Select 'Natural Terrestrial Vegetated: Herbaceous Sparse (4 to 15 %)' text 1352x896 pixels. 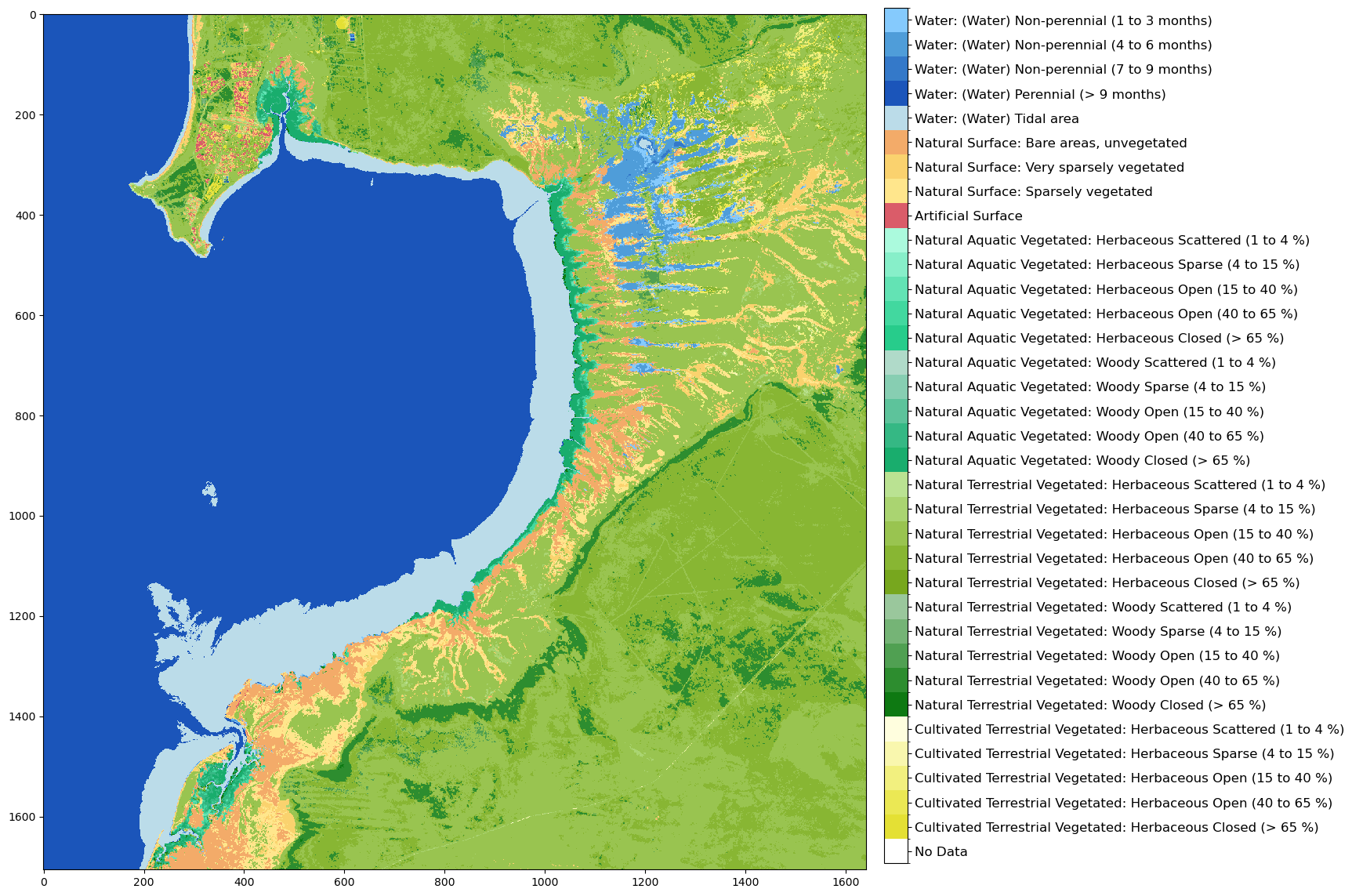coord(1115,509)
